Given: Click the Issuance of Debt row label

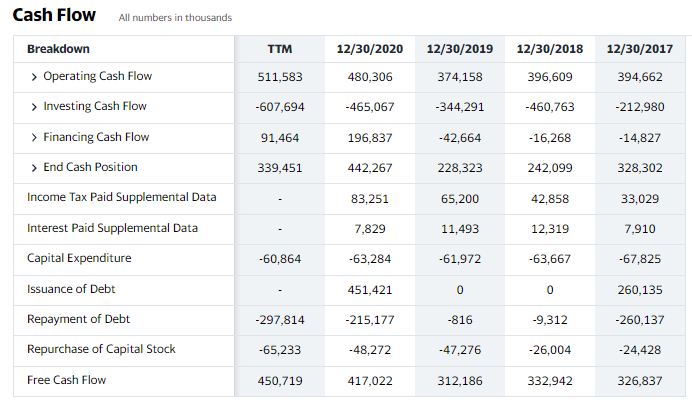Looking at the screenshot, I should (70, 289).
